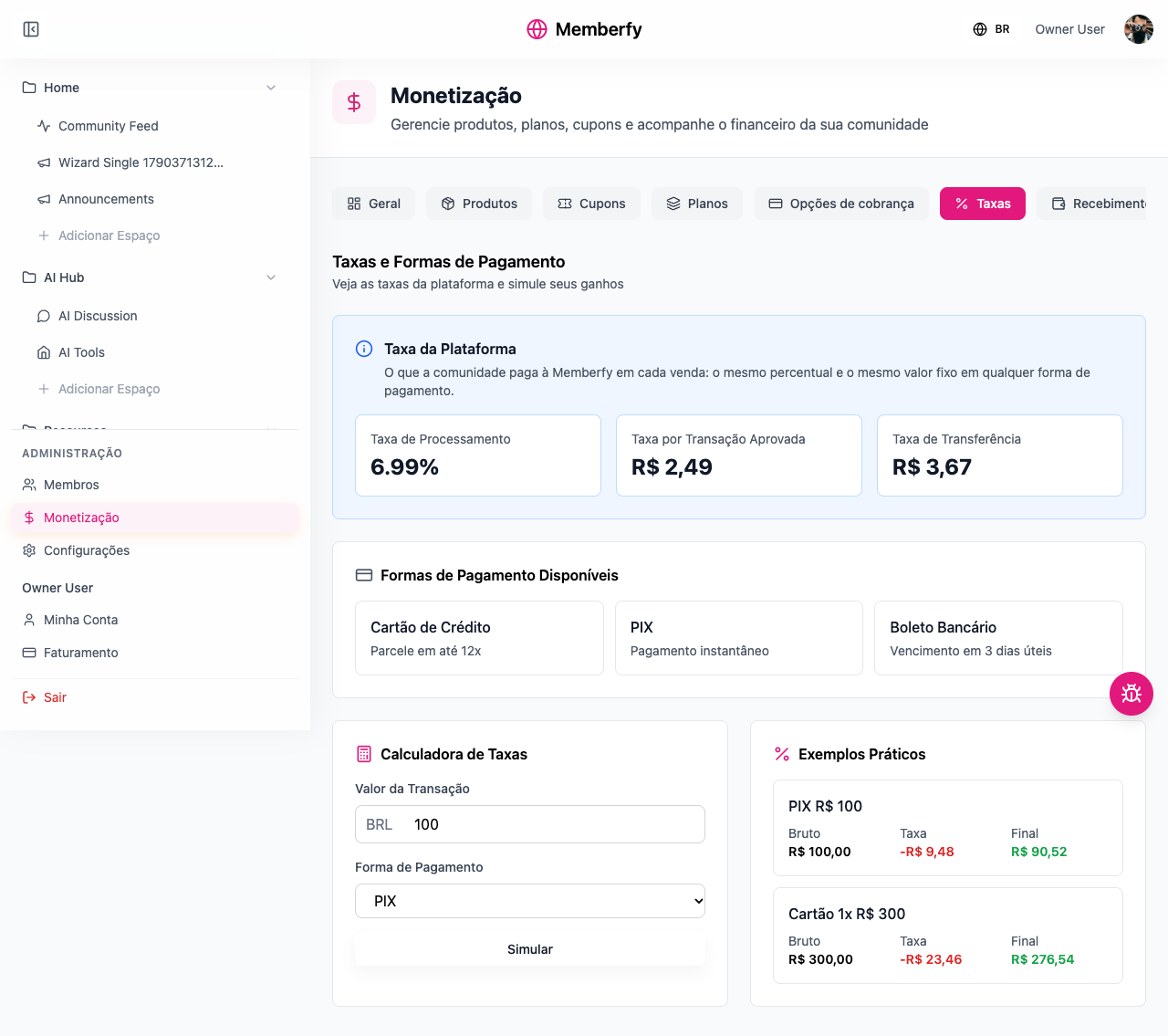Click Sair to log out
Viewport: 1168px width, 1036px height.
(155, 697)
